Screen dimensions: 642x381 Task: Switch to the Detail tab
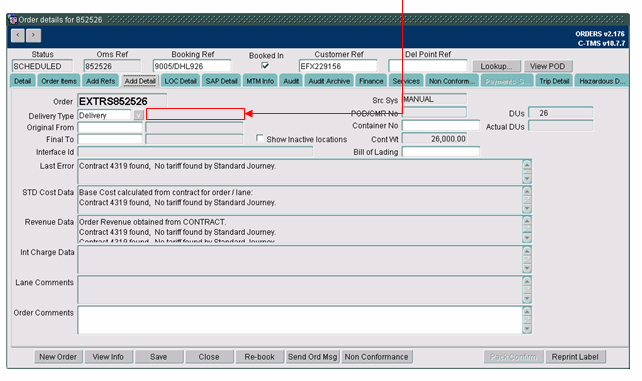click(23, 81)
